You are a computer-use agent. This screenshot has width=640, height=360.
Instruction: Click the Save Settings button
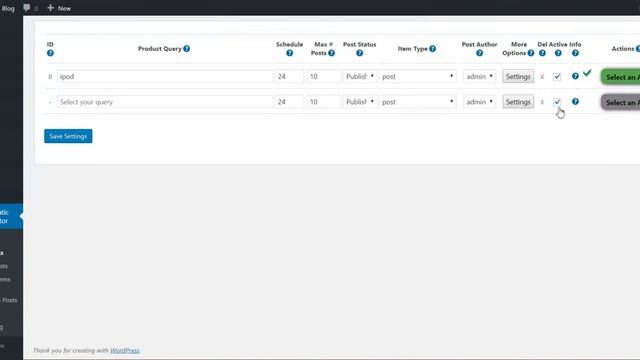click(x=68, y=136)
